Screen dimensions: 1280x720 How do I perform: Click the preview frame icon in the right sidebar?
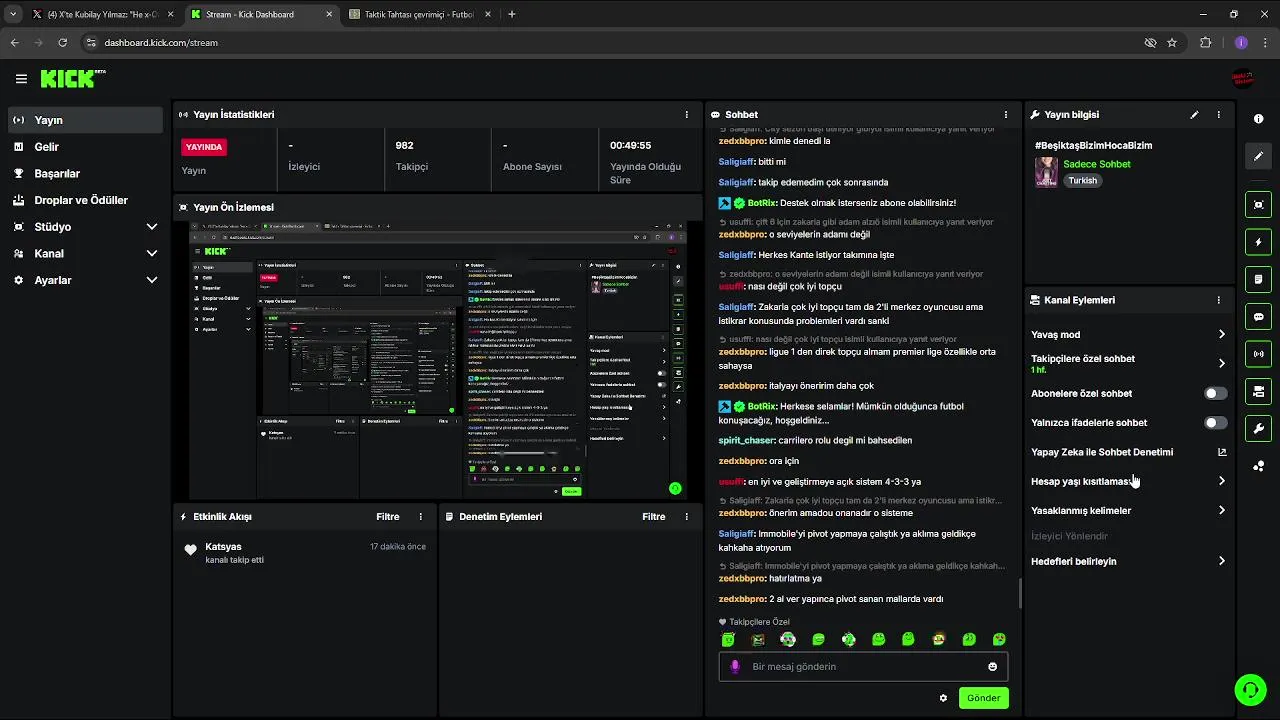click(1258, 204)
